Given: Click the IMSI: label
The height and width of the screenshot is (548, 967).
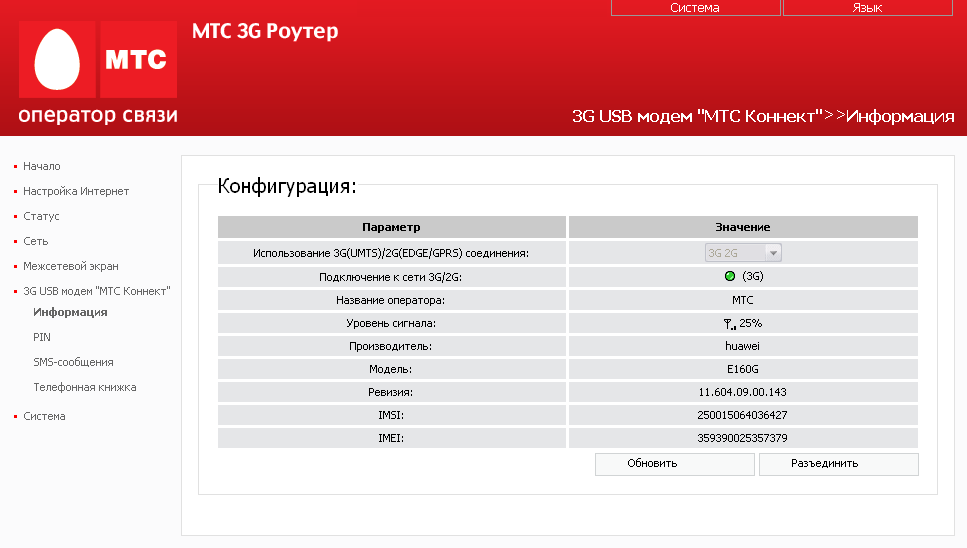Looking at the screenshot, I should pos(391,415).
